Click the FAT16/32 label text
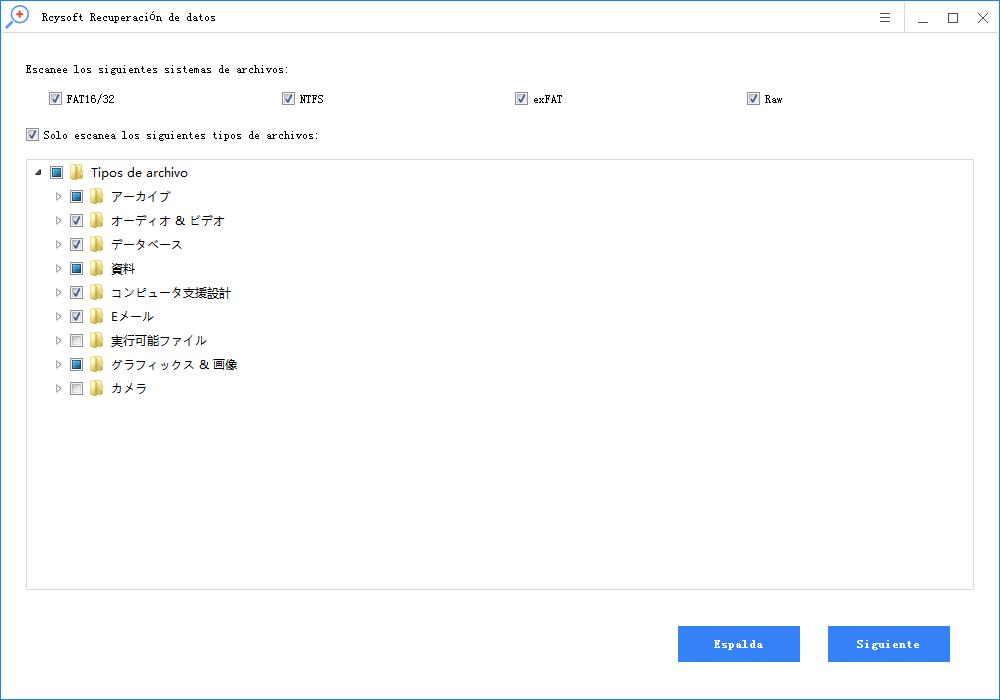1000x700 pixels. point(91,99)
